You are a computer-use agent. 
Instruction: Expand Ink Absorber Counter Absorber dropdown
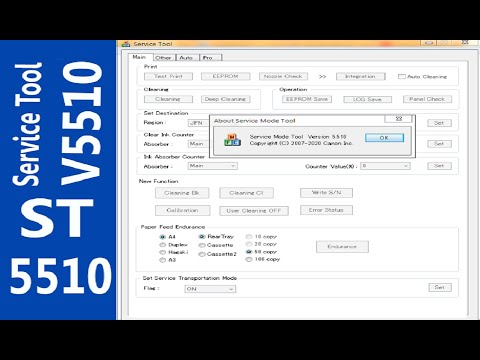point(213,166)
